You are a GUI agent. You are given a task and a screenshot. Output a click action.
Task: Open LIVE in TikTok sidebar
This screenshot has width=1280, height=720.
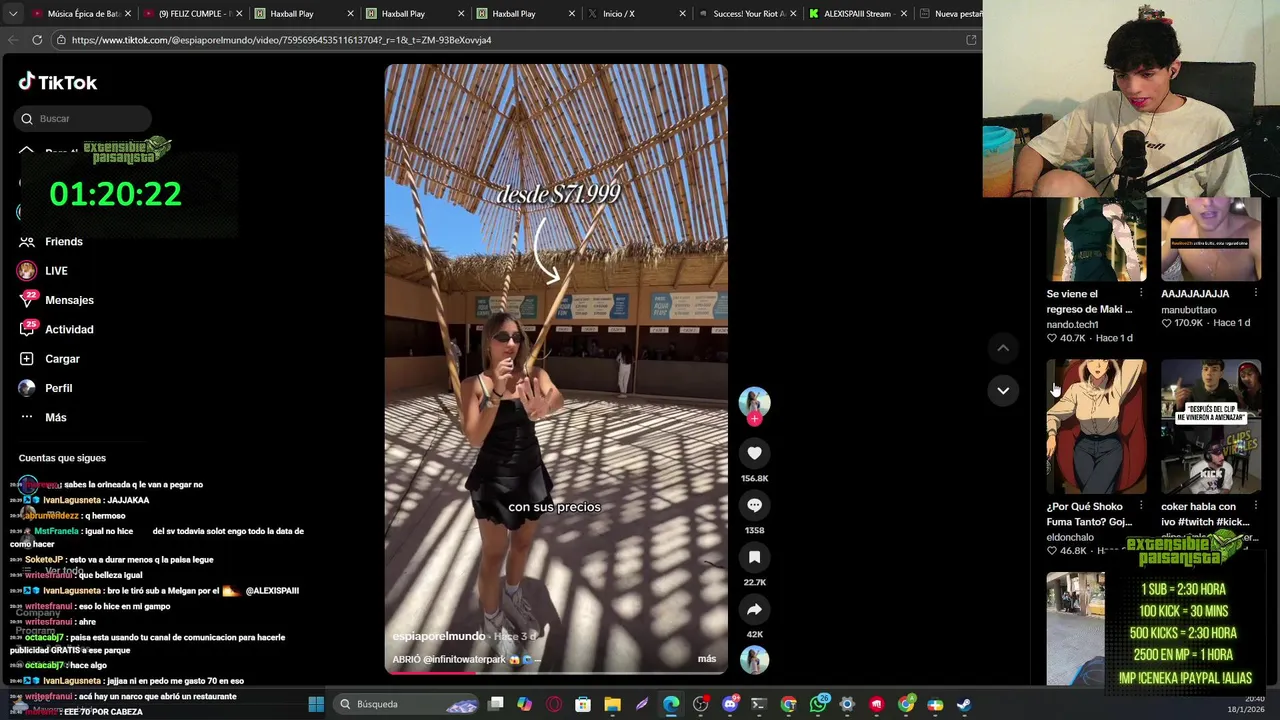click(42, 270)
